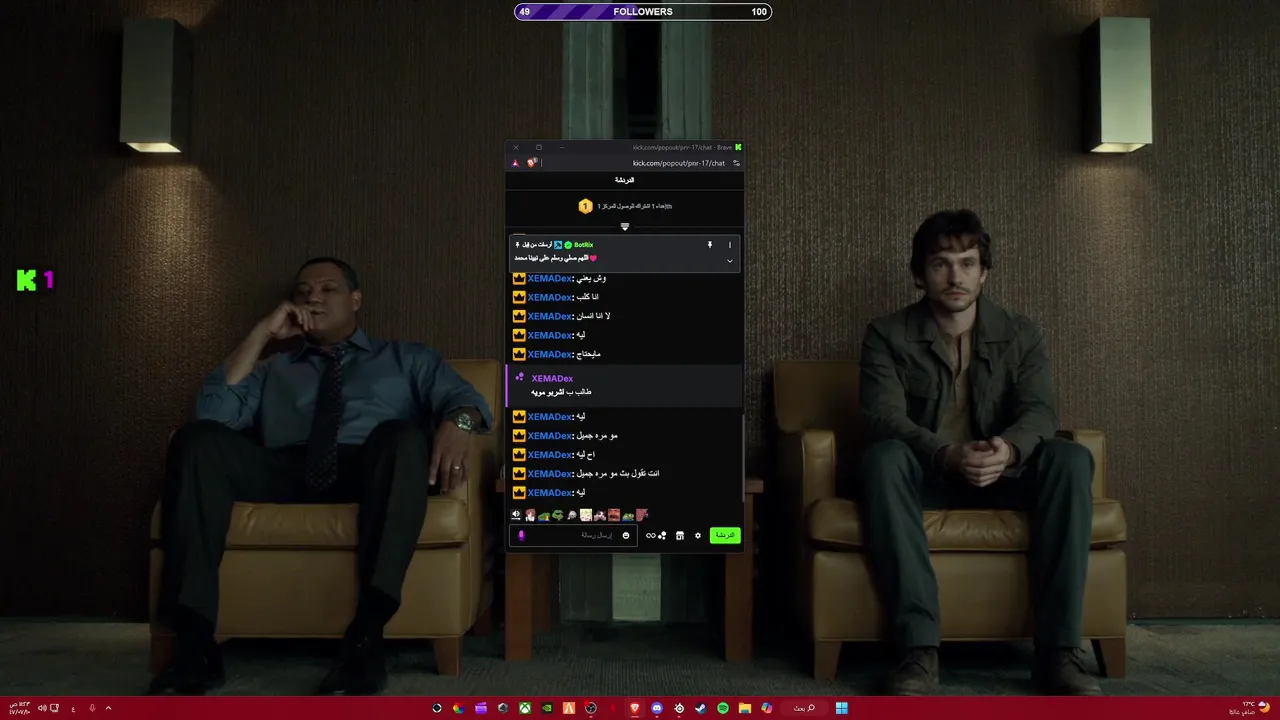1280x720 pixels.
Task: Open volume control in system tray
Action: pyautogui.click(x=42, y=708)
